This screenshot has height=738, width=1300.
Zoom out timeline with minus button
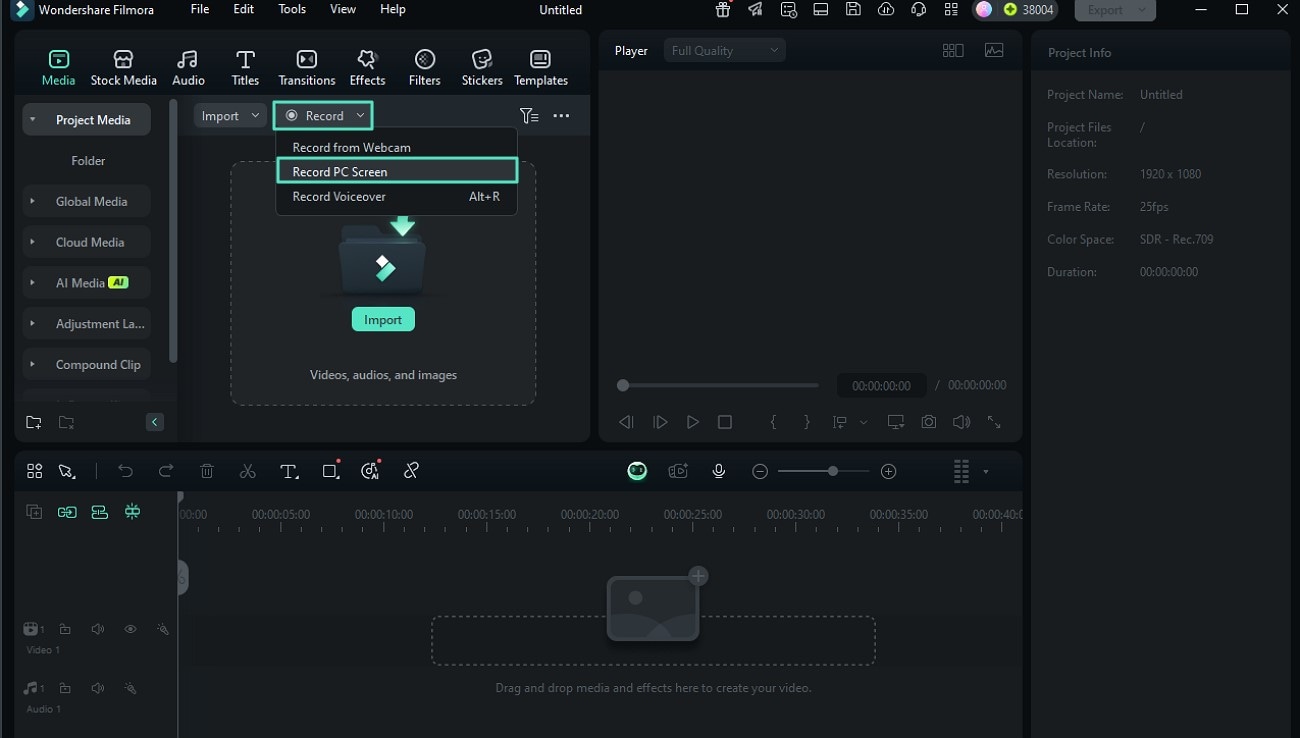760,471
